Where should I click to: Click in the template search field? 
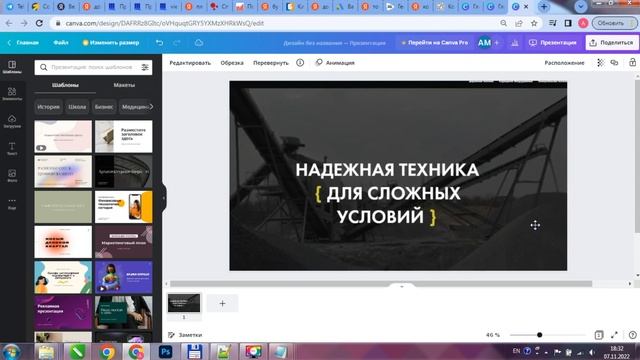point(92,67)
